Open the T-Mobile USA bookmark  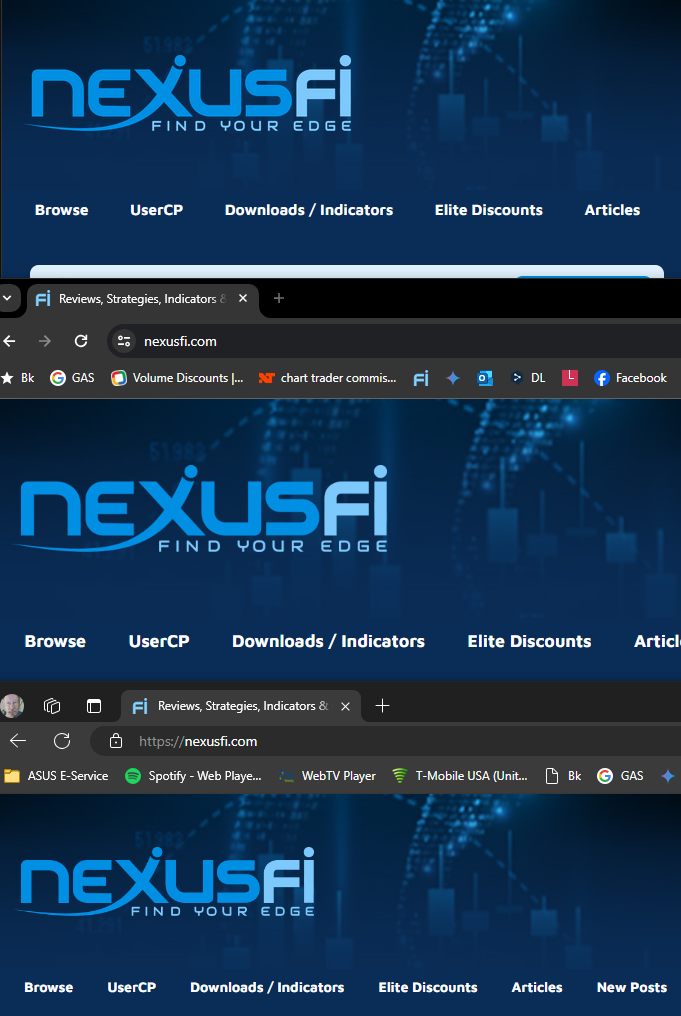click(460, 776)
